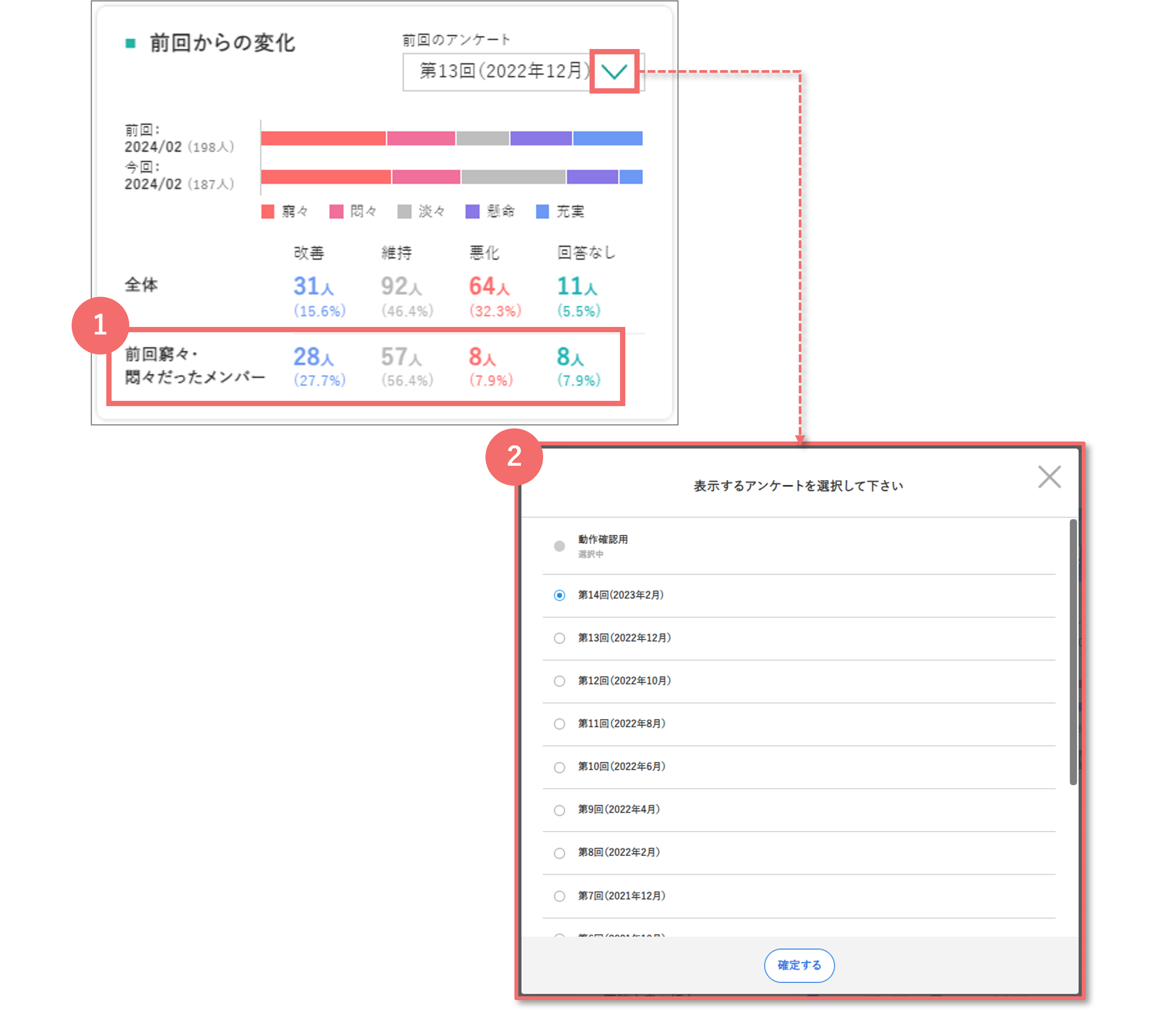Click the 第13回(2022年12月) survey select field

523,72
